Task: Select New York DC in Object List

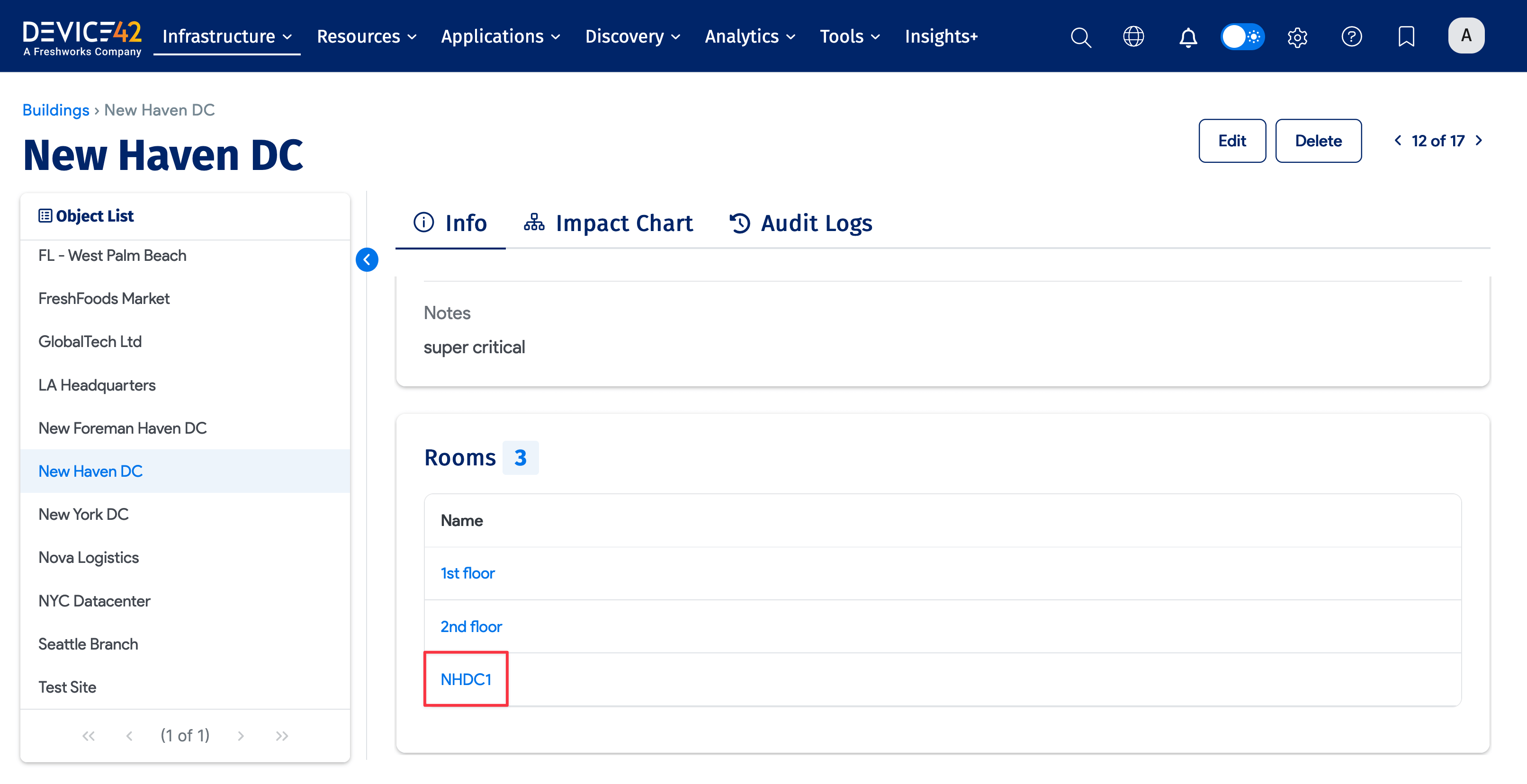Action: [83, 514]
